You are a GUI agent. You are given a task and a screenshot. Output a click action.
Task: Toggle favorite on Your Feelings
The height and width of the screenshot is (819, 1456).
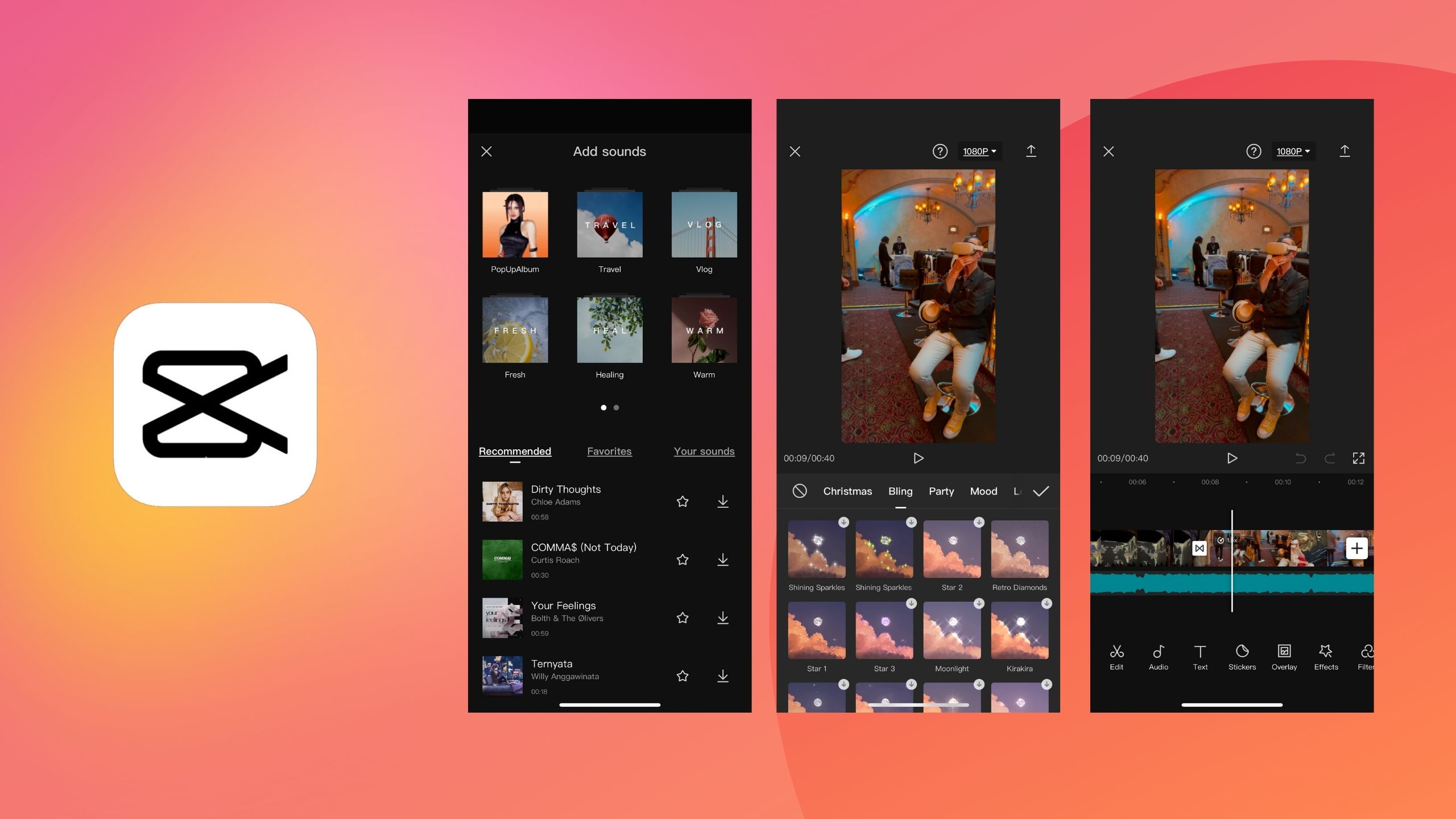[x=682, y=618]
